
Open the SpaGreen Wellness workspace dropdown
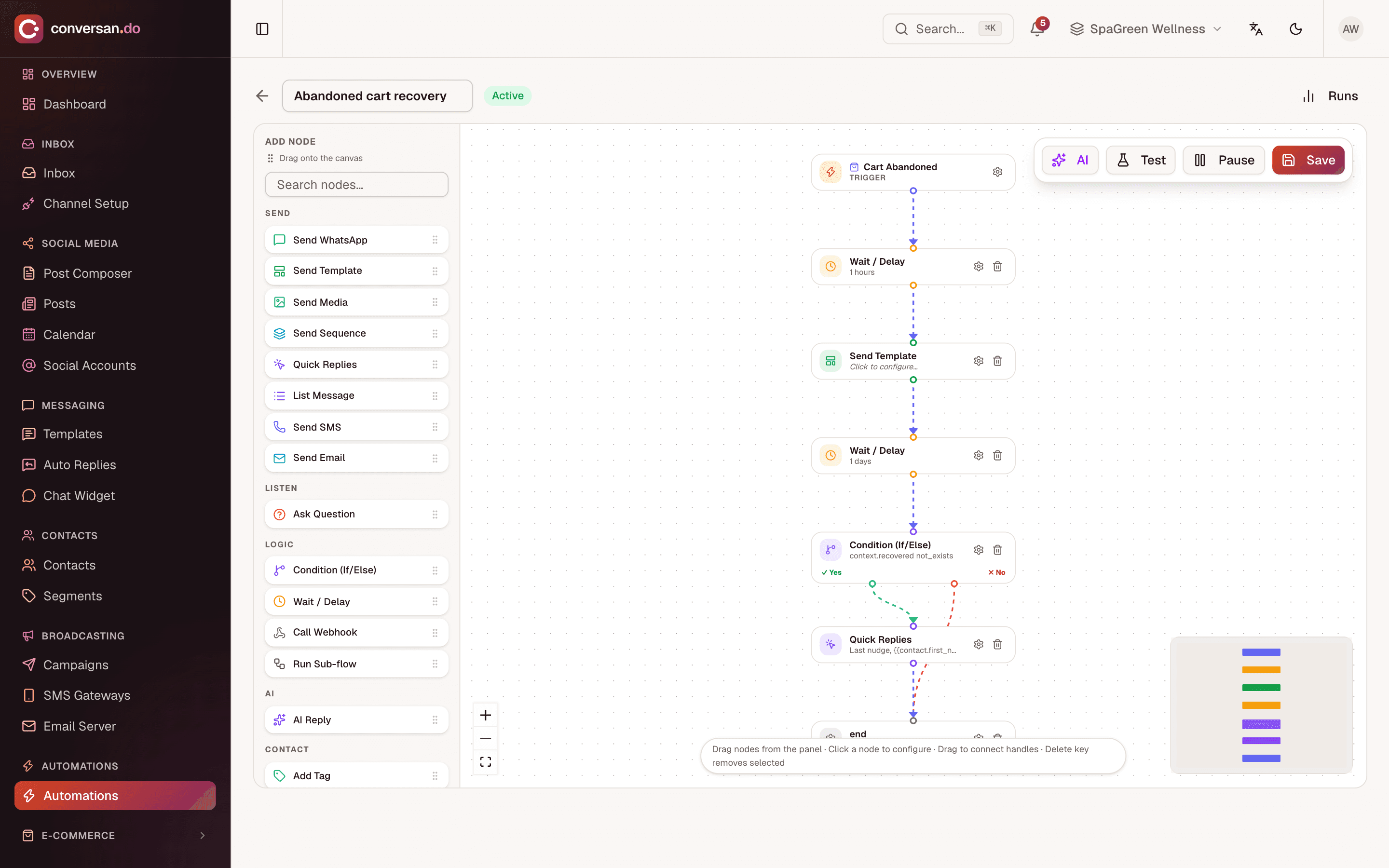(x=1145, y=29)
